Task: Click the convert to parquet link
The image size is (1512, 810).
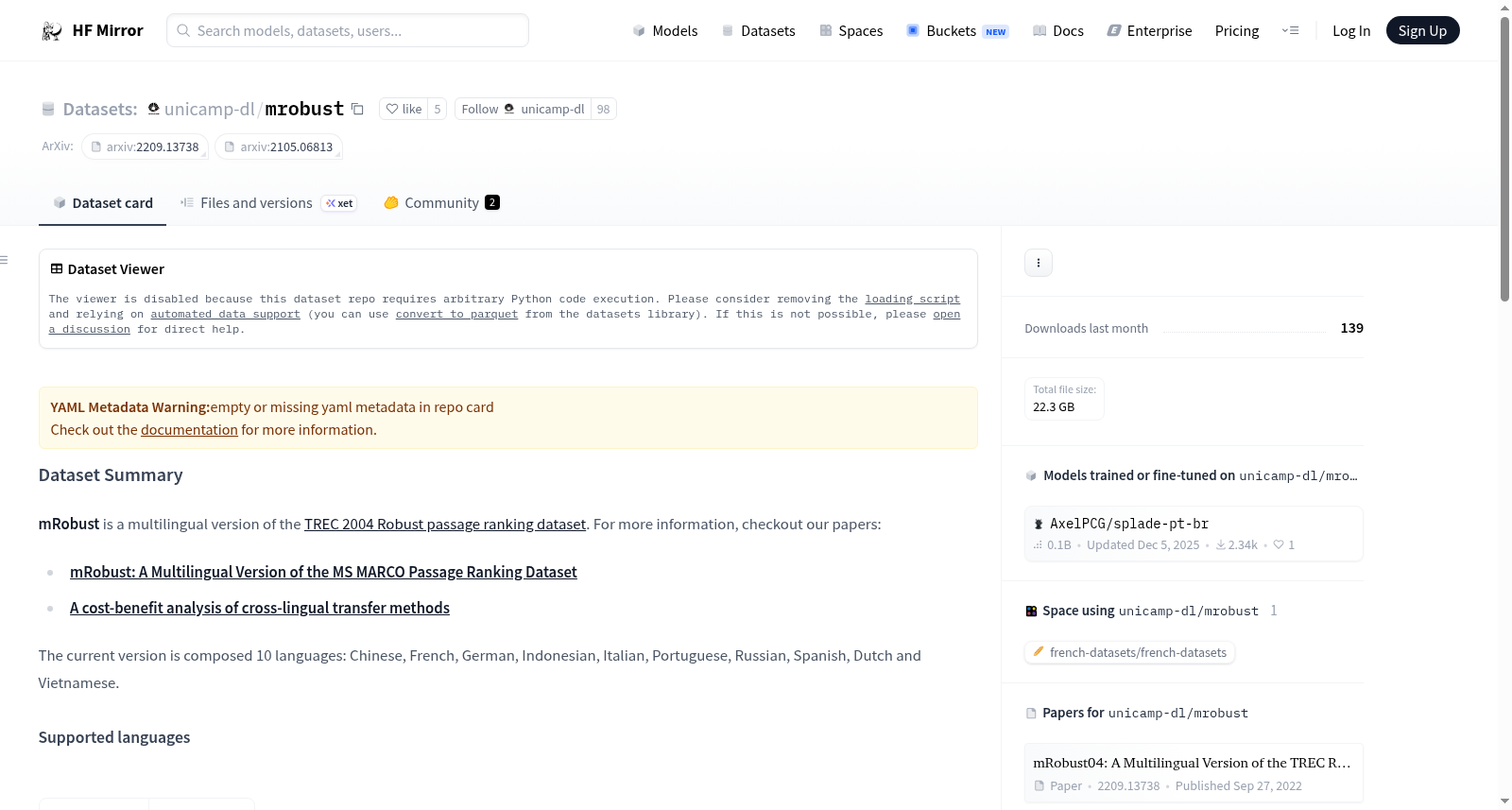Action: 456,314
